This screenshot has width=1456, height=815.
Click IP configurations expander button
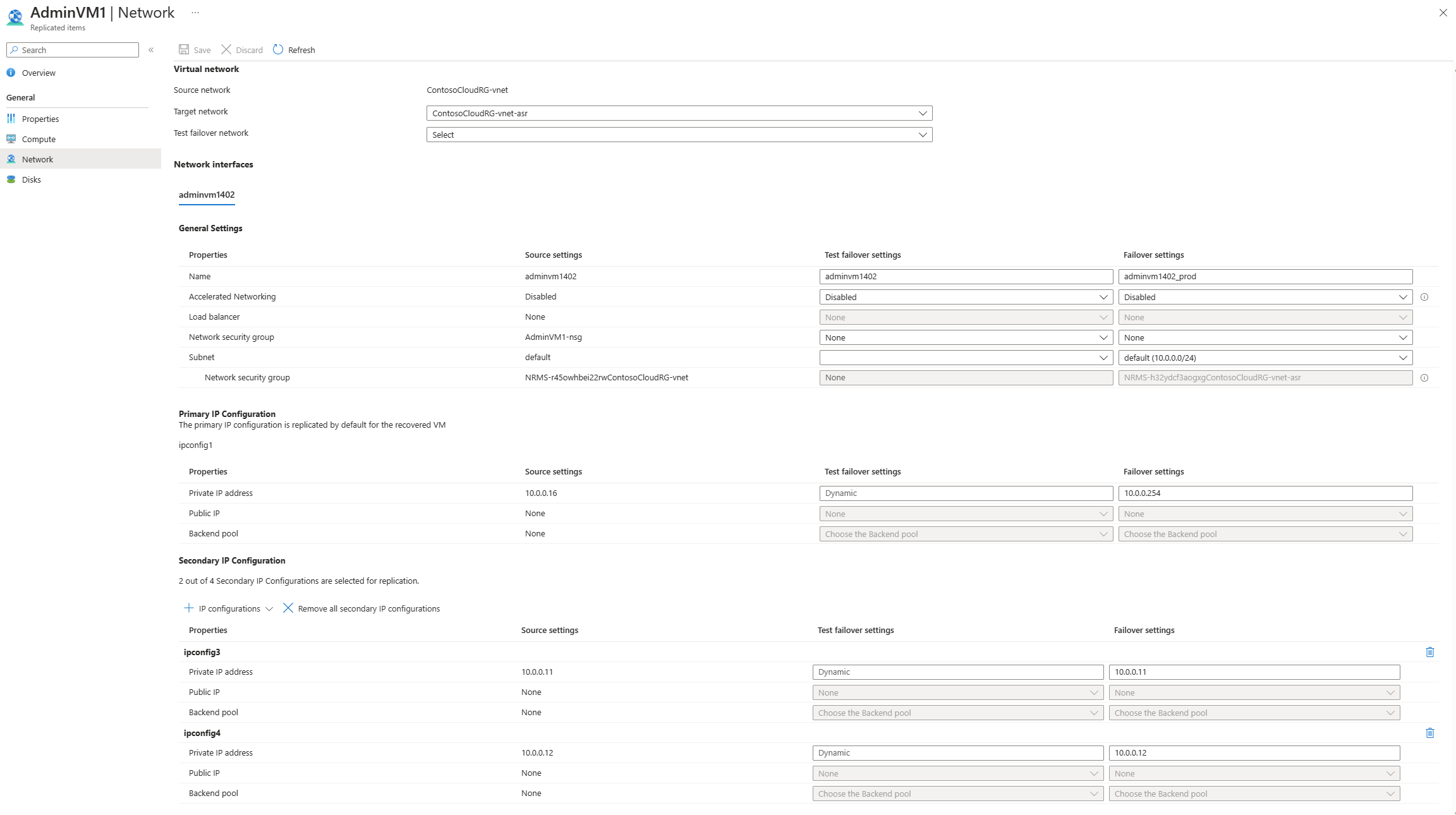[268, 608]
